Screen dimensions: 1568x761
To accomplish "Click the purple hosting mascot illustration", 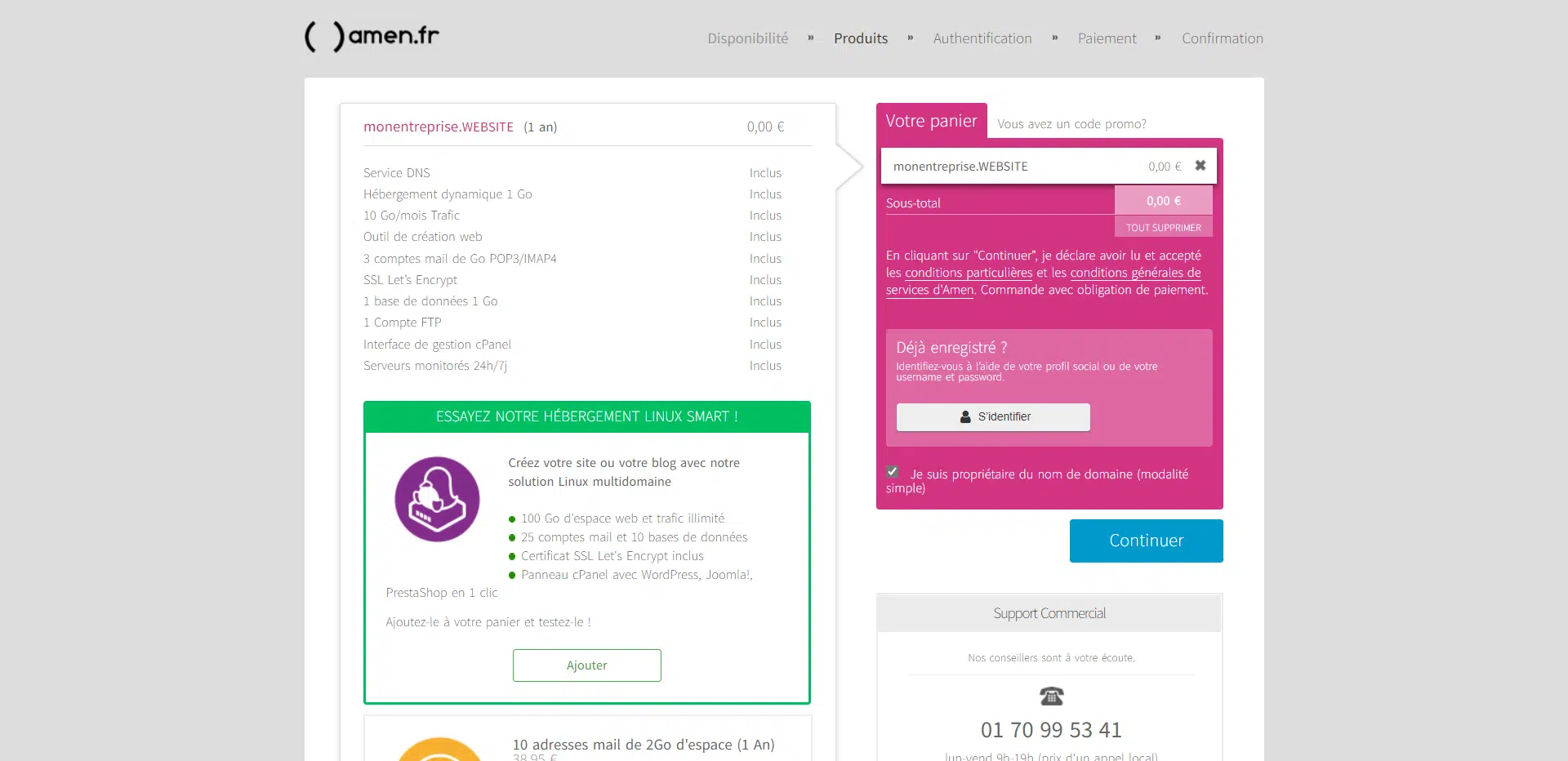I will [x=436, y=500].
